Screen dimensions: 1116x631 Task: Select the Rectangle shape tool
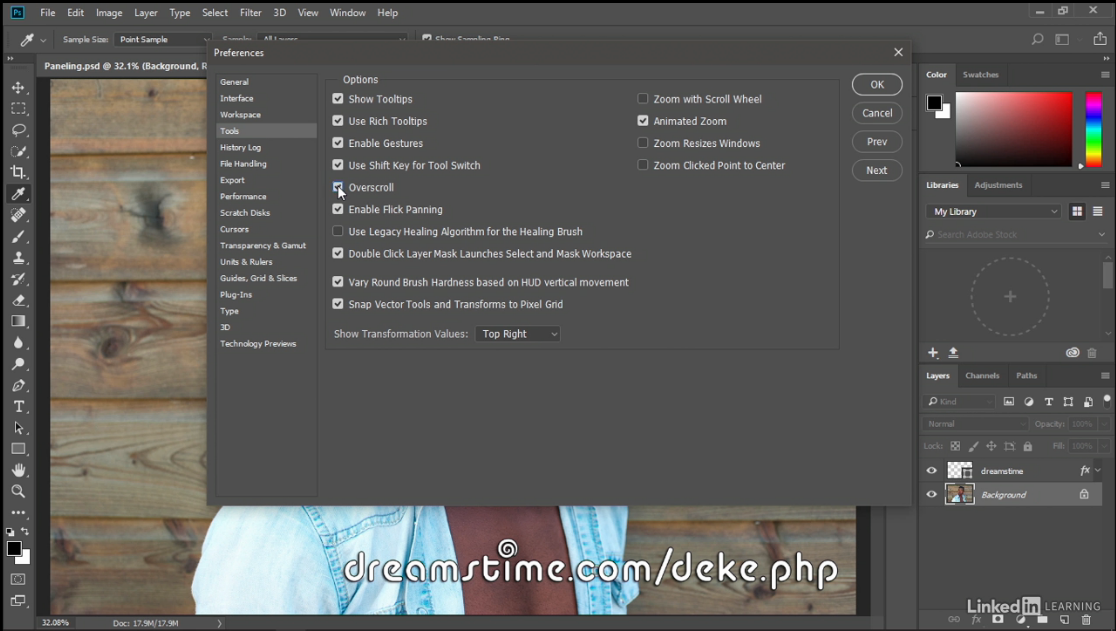tap(19, 449)
